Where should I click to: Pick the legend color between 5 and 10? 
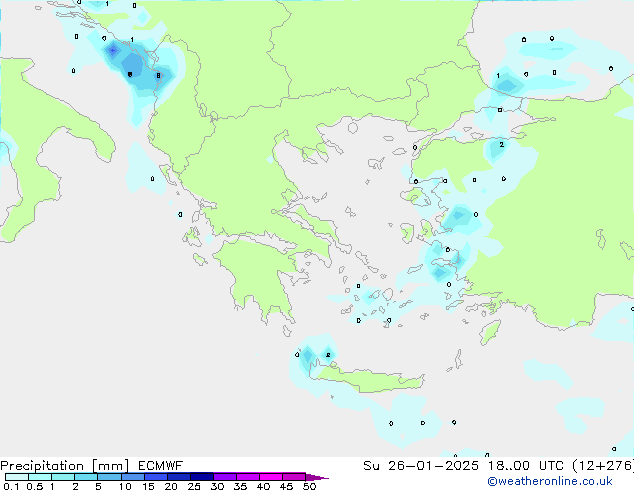point(110,477)
